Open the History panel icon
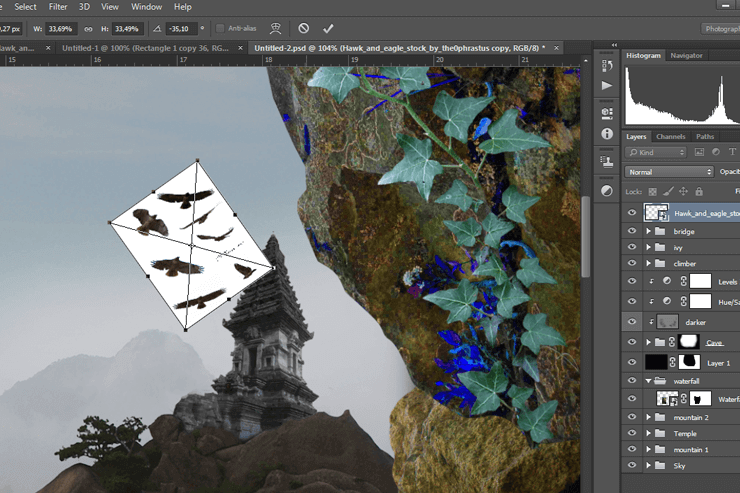This screenshot has height=493, width=740. click(607, 66)
